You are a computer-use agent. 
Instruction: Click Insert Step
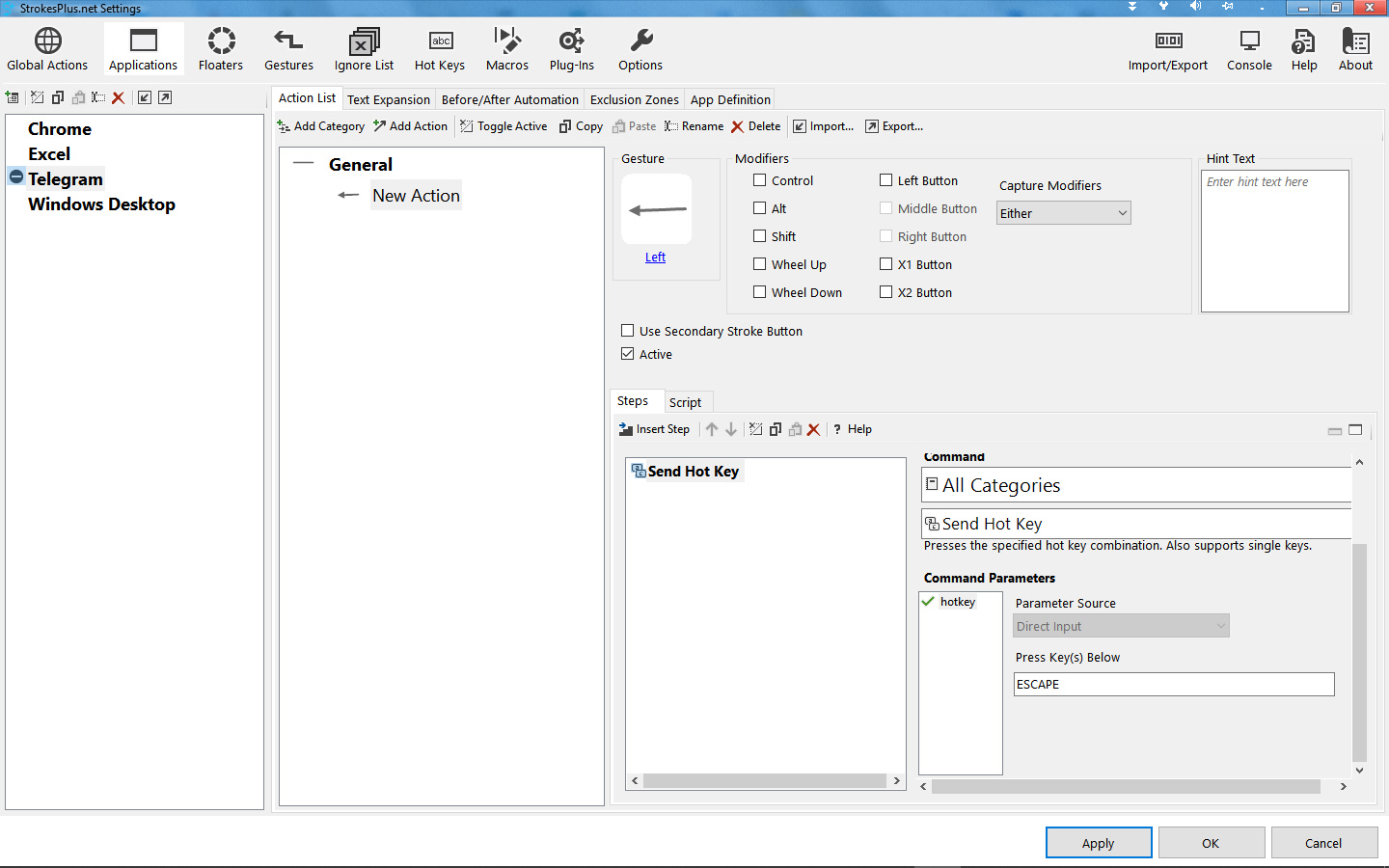coord(655,429)
